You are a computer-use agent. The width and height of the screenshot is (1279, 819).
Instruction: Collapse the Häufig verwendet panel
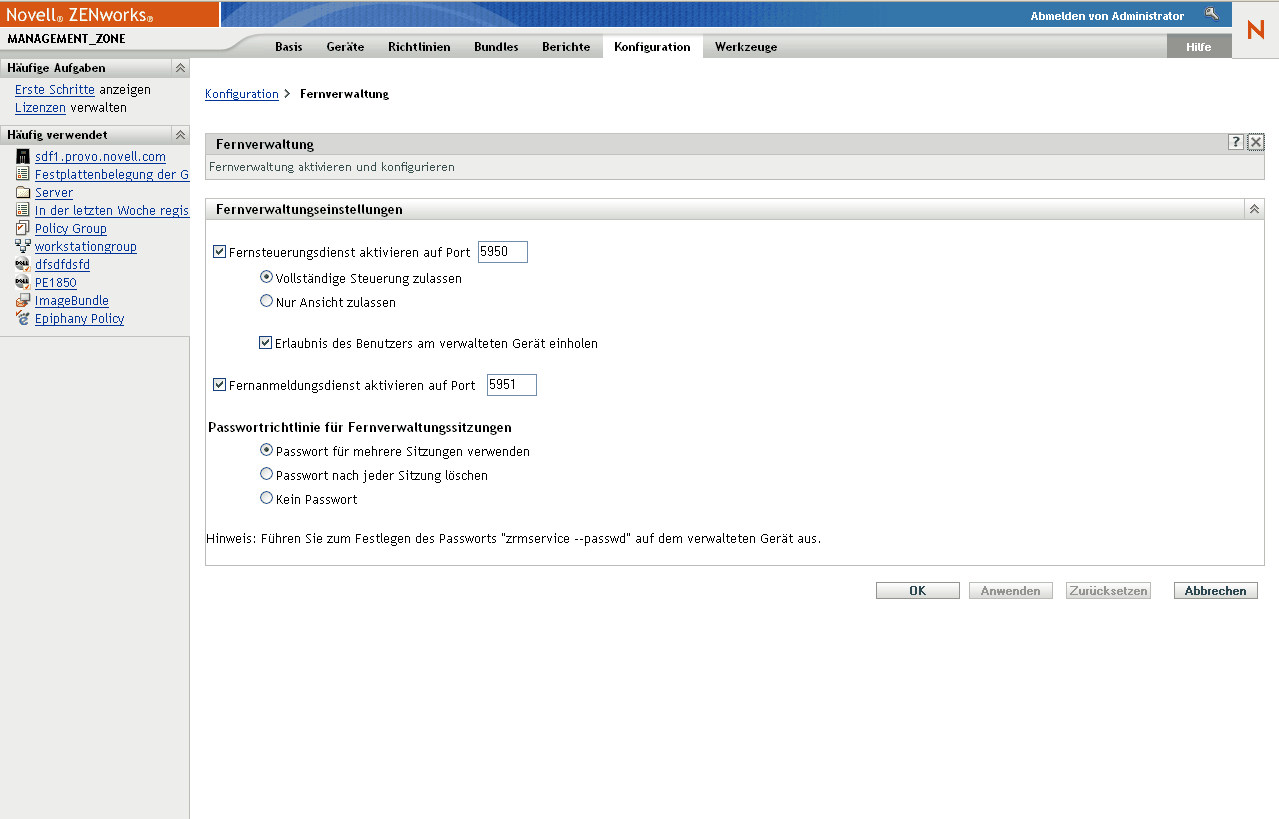pos(180,134)
